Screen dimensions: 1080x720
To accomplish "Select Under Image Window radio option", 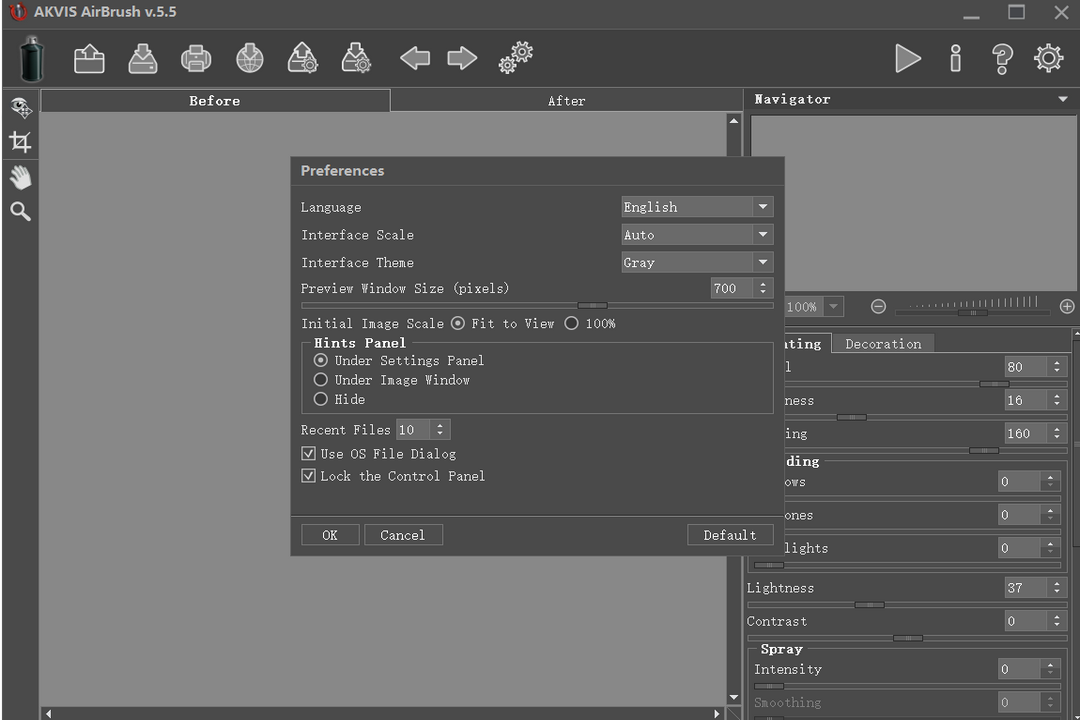I will tap(321, 380).
